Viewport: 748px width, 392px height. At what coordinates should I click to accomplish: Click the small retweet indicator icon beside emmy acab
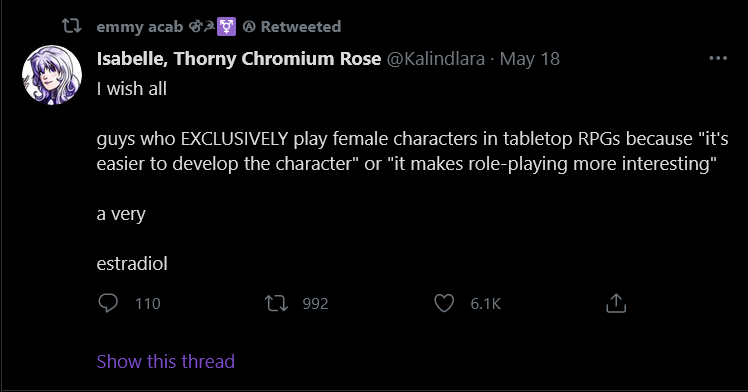click(72, 26)
